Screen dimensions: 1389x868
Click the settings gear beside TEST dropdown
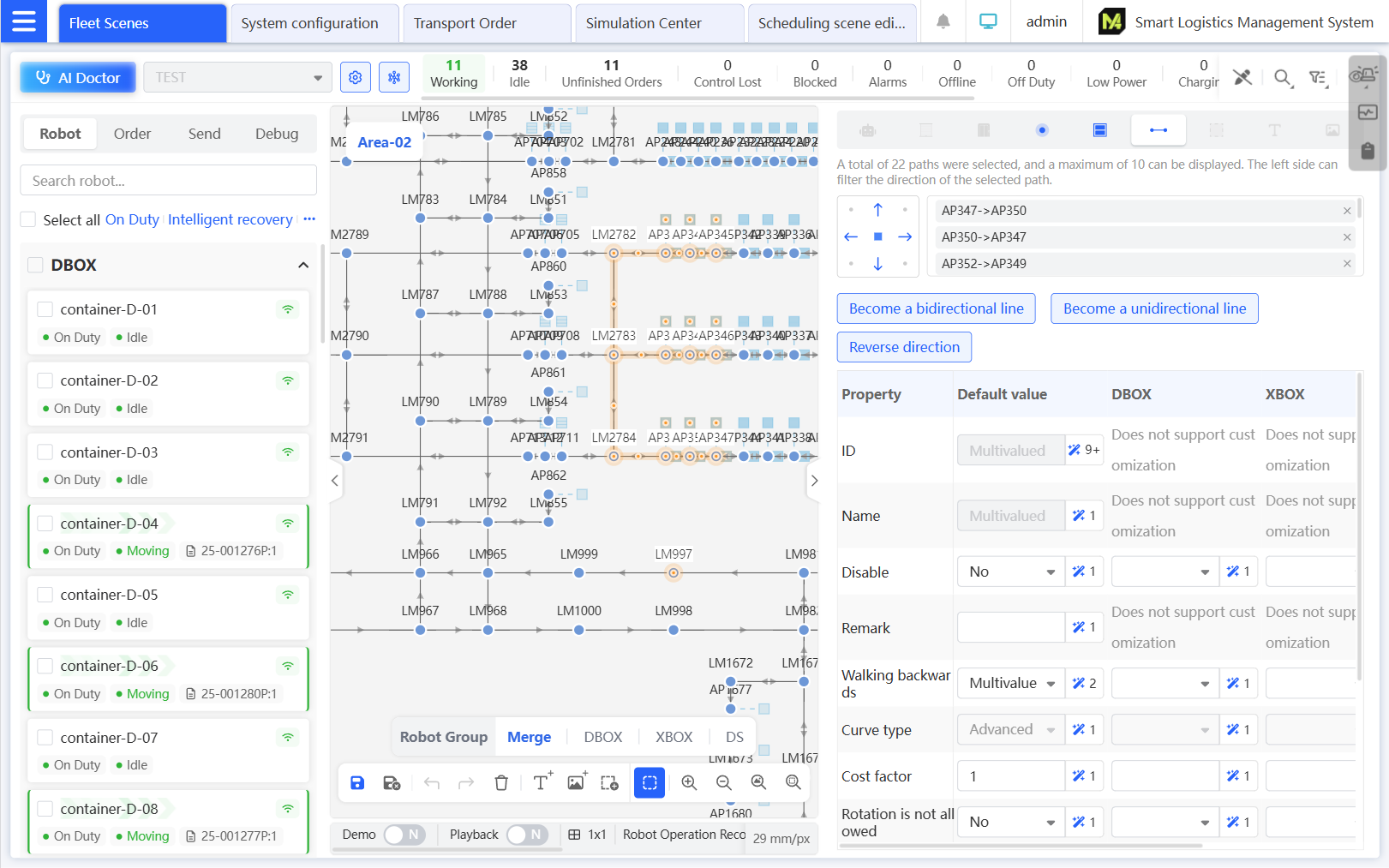coord(356,77)
